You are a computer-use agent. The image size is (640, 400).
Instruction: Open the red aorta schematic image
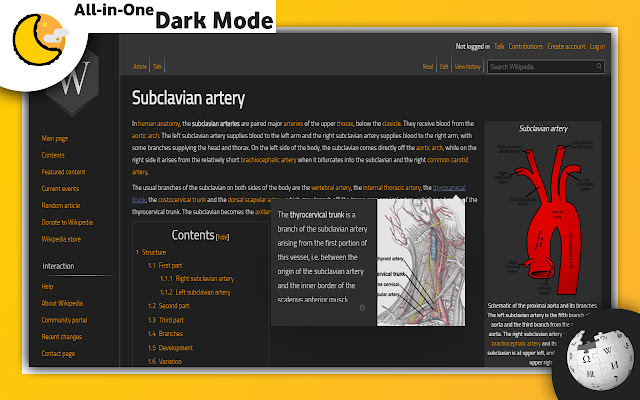point(543,217)
